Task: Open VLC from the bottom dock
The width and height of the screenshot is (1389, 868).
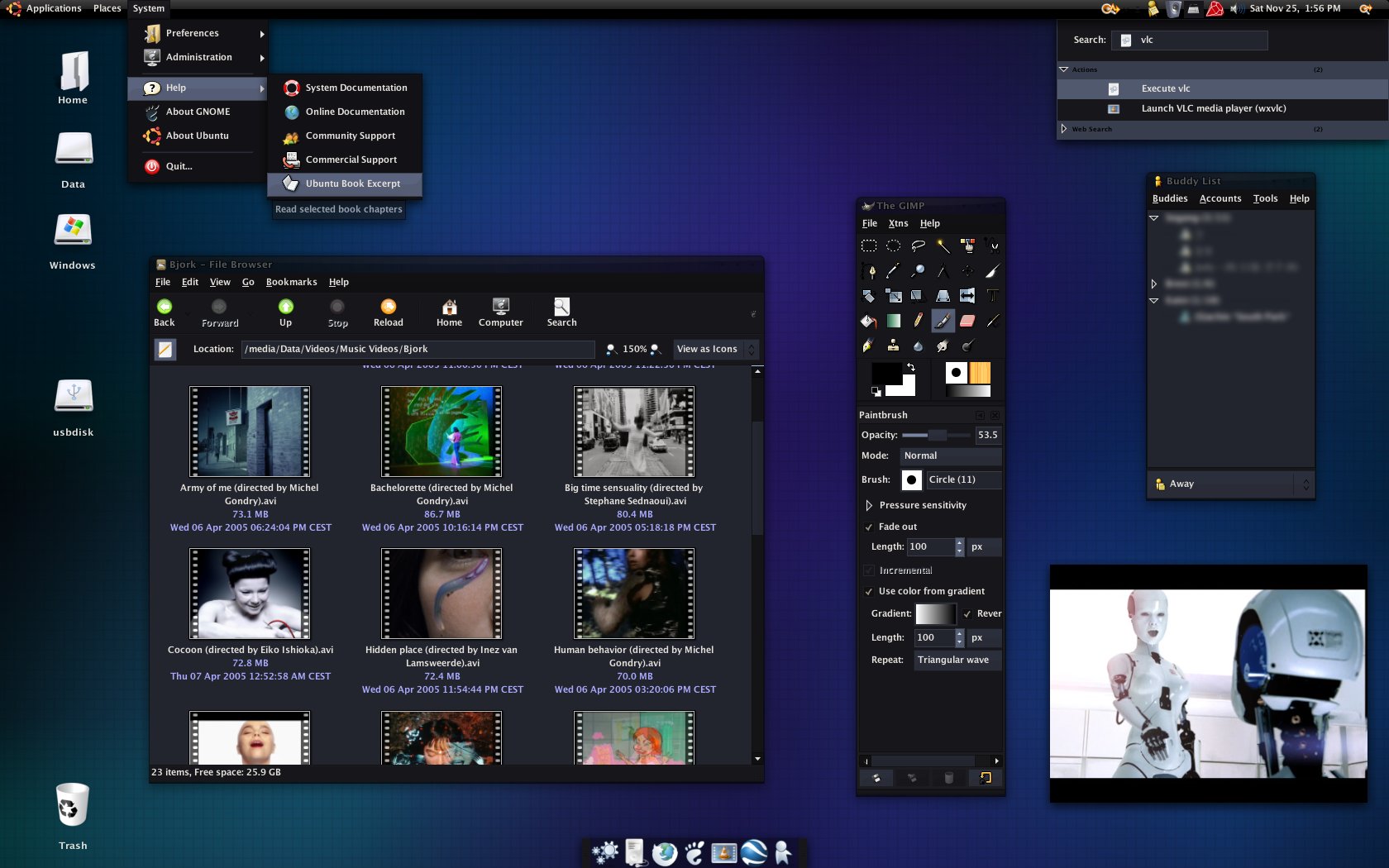Action: coord(724,852)
